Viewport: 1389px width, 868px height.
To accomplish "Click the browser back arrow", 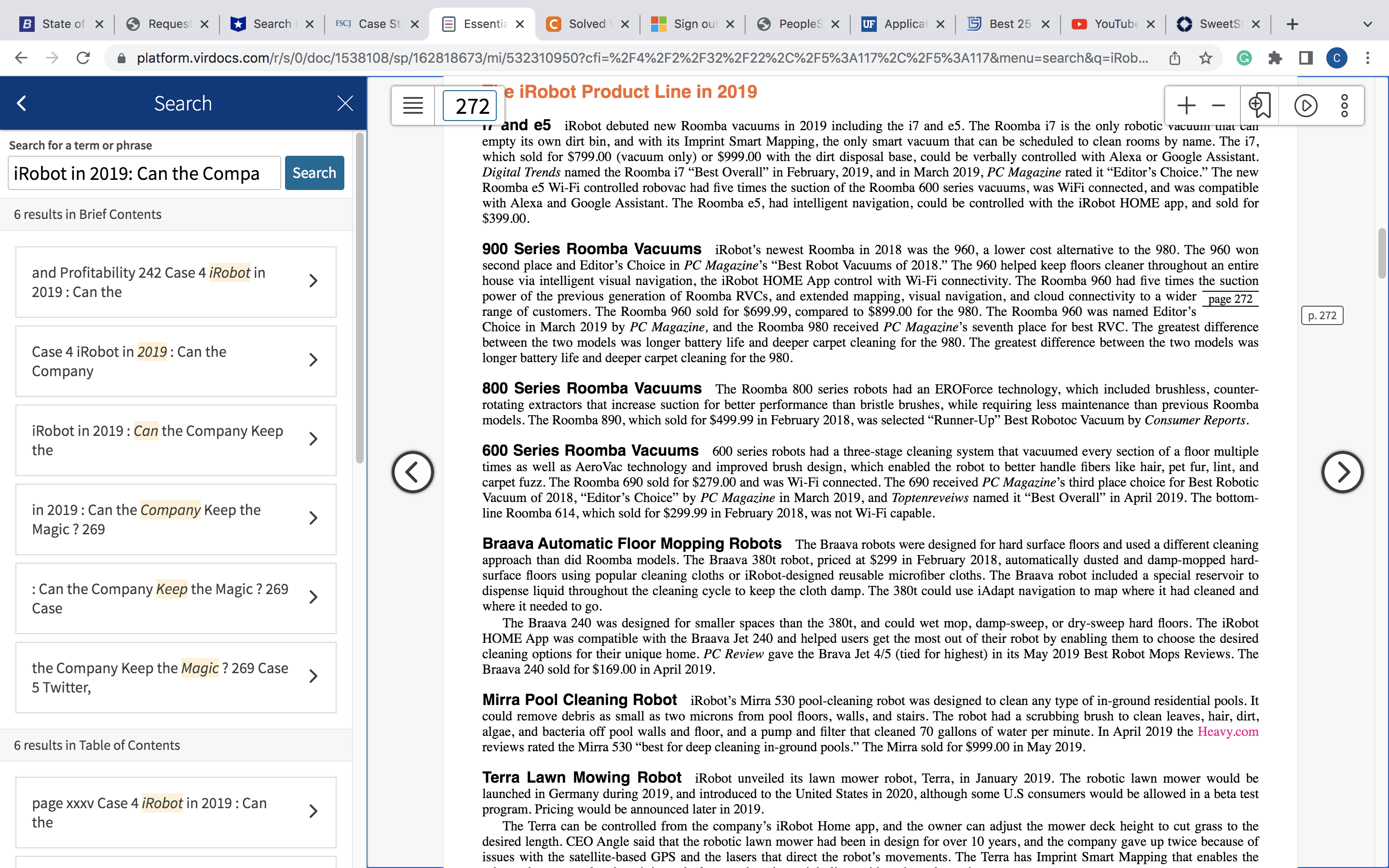I will [21, 58].
